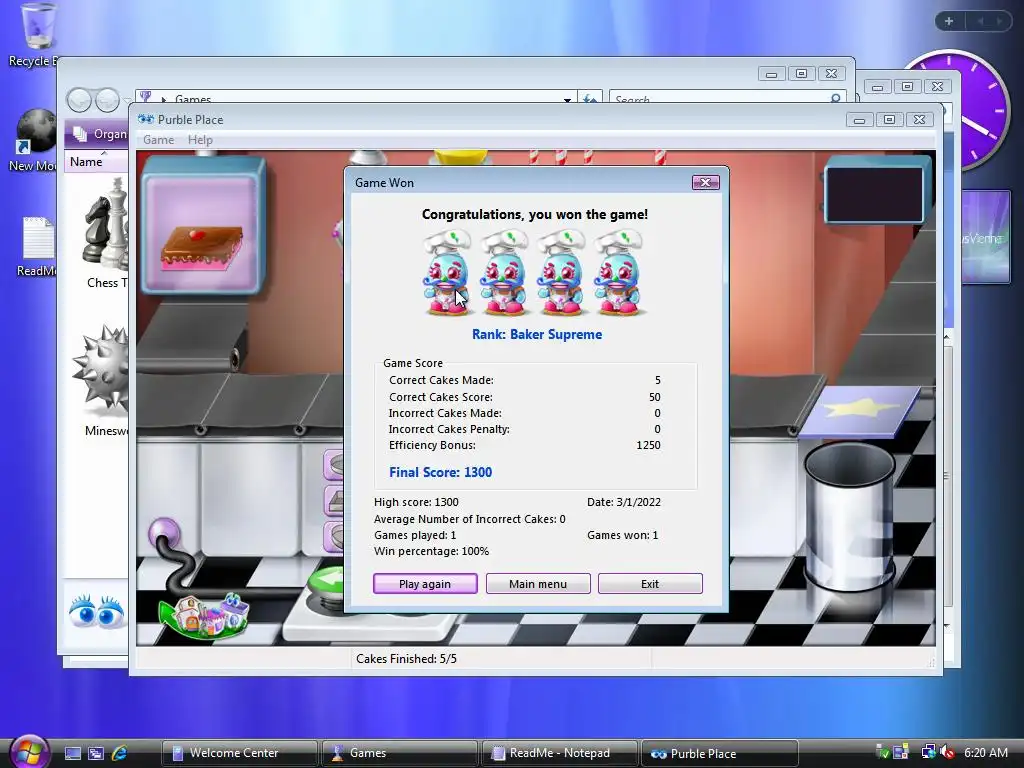
Task: Click the Rank: Baker Supreme text
Action: [x=537, y=334]
